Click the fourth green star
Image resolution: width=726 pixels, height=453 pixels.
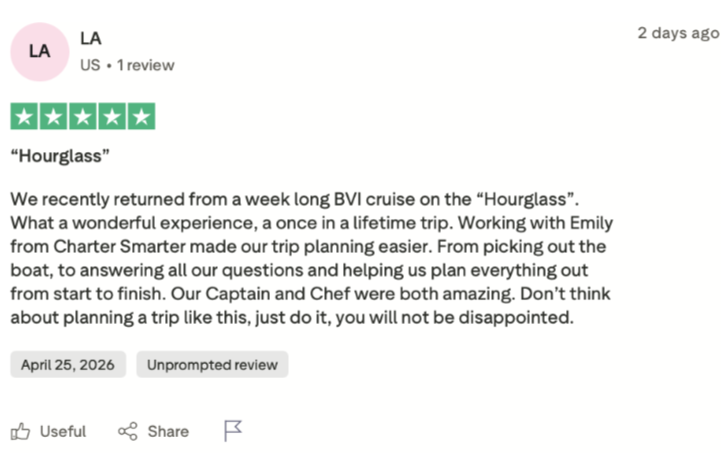(x=112, y=116)
